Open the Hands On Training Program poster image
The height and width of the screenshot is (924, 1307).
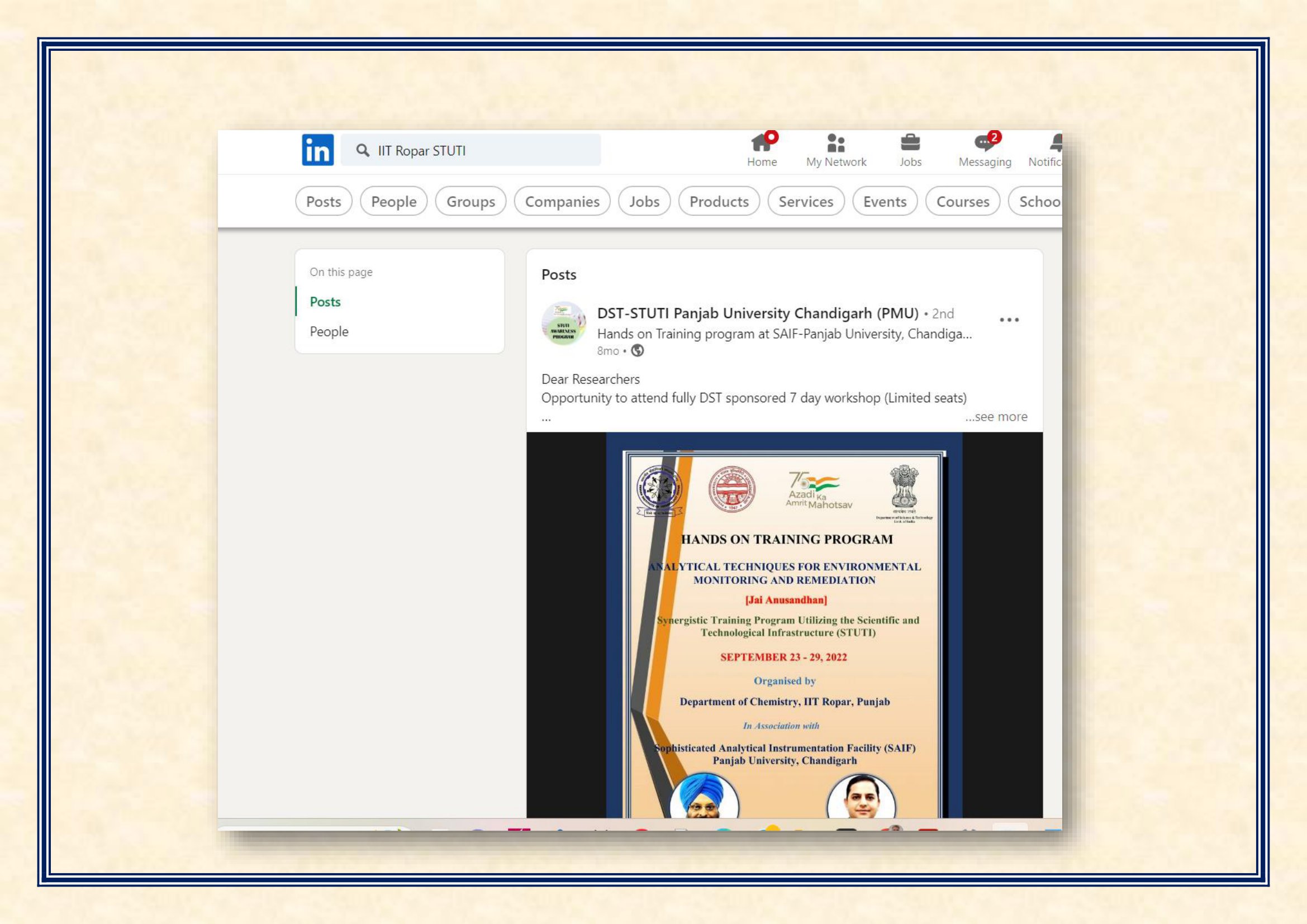tap(785, 625)
